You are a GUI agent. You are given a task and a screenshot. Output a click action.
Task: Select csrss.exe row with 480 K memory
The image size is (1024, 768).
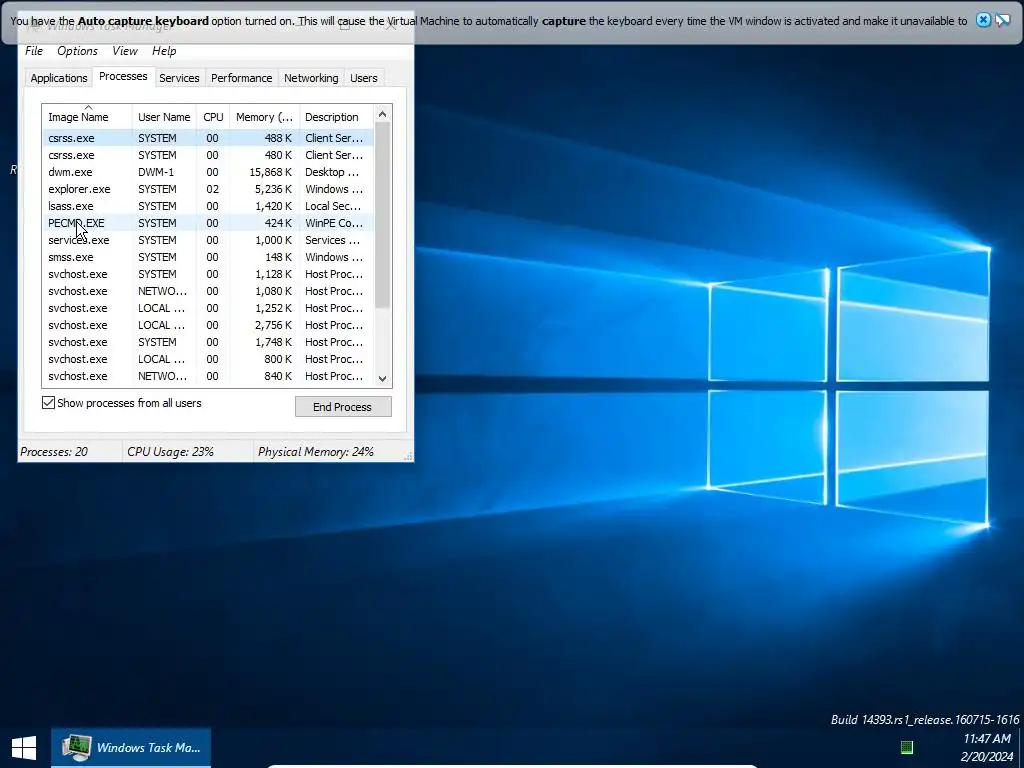(208, 155)
